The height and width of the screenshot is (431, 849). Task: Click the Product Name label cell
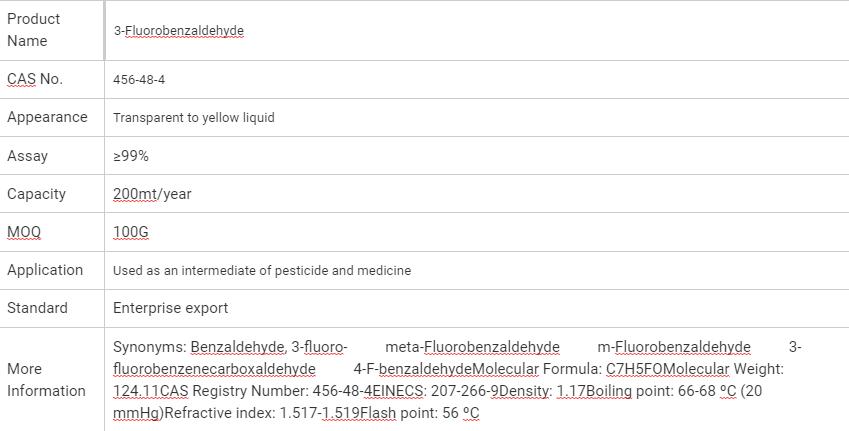click(x=34, y=30)
